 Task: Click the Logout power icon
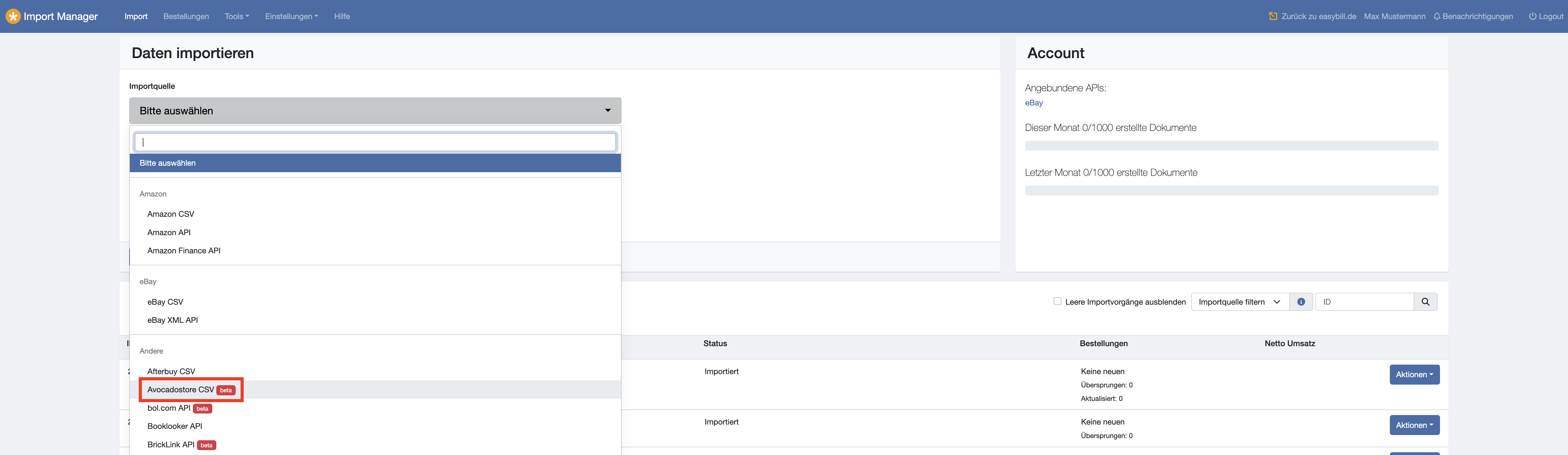click(1533, 16)
